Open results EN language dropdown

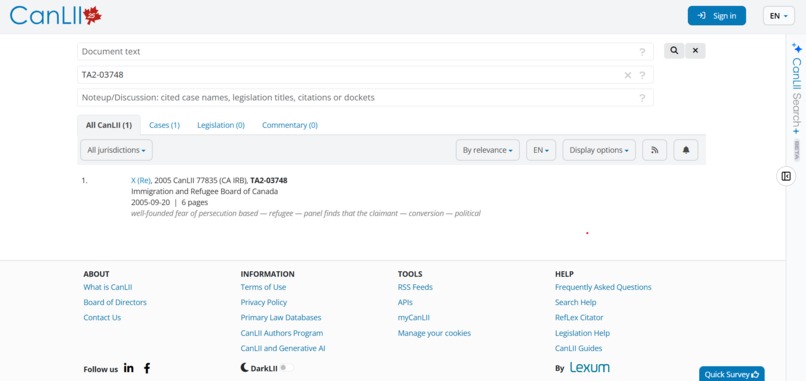541,150
